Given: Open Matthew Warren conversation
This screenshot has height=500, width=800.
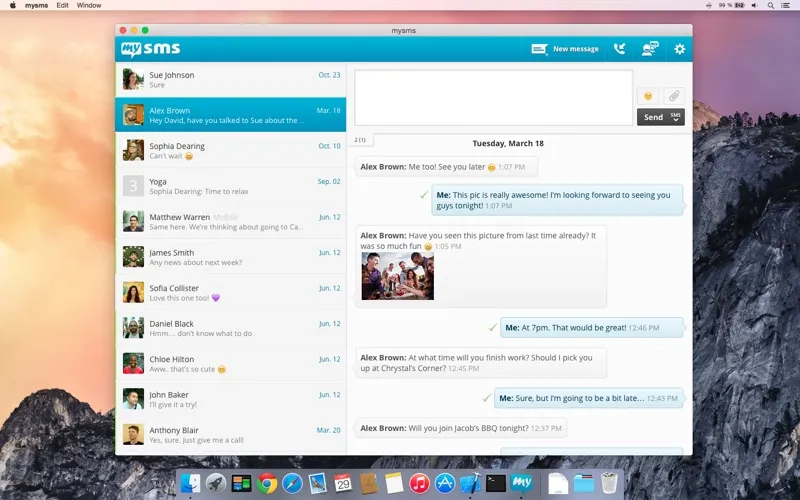Looking at the screenshot, I should (x=231, y=221).
